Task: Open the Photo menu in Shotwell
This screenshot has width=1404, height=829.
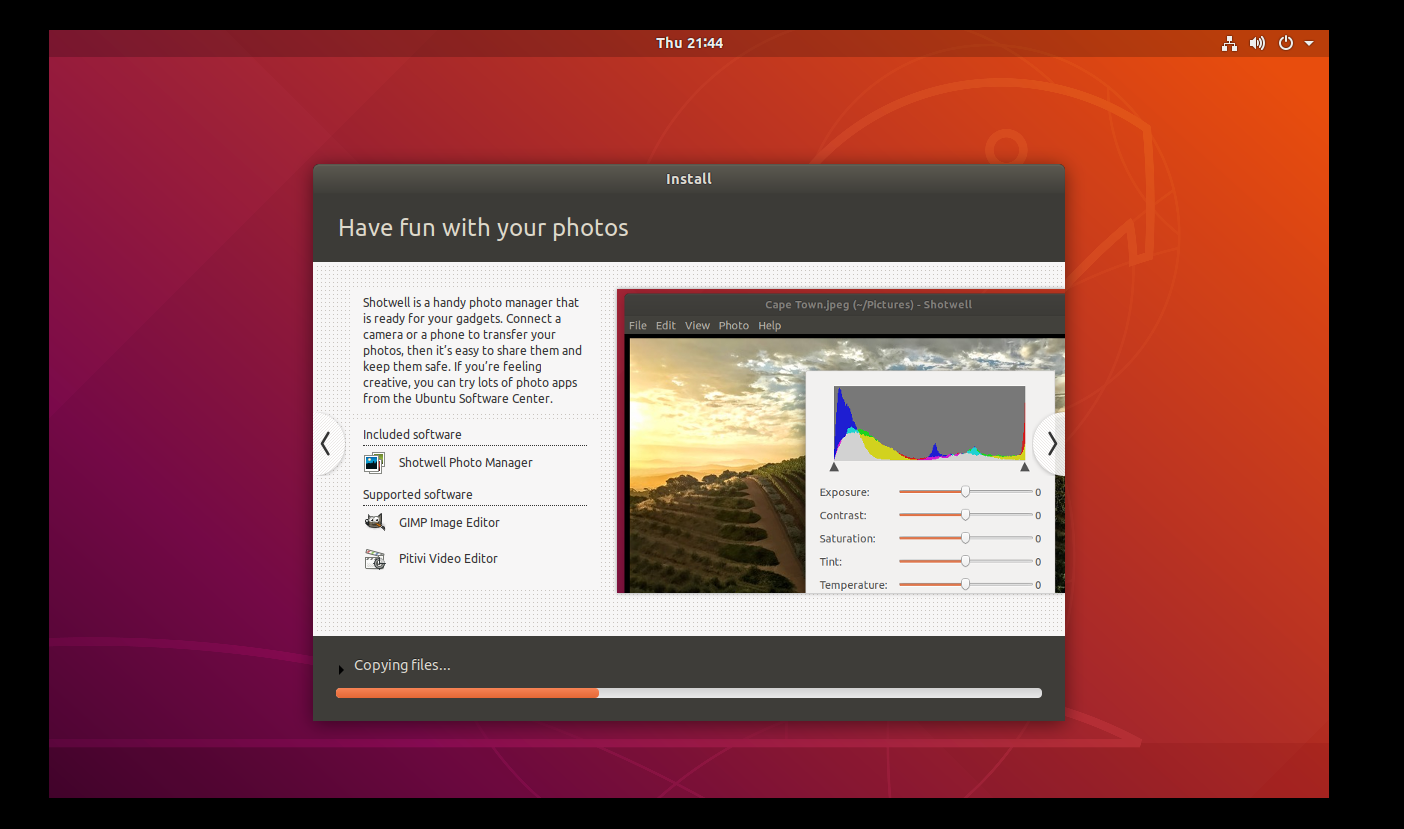Action: click(x=733, y=325)
